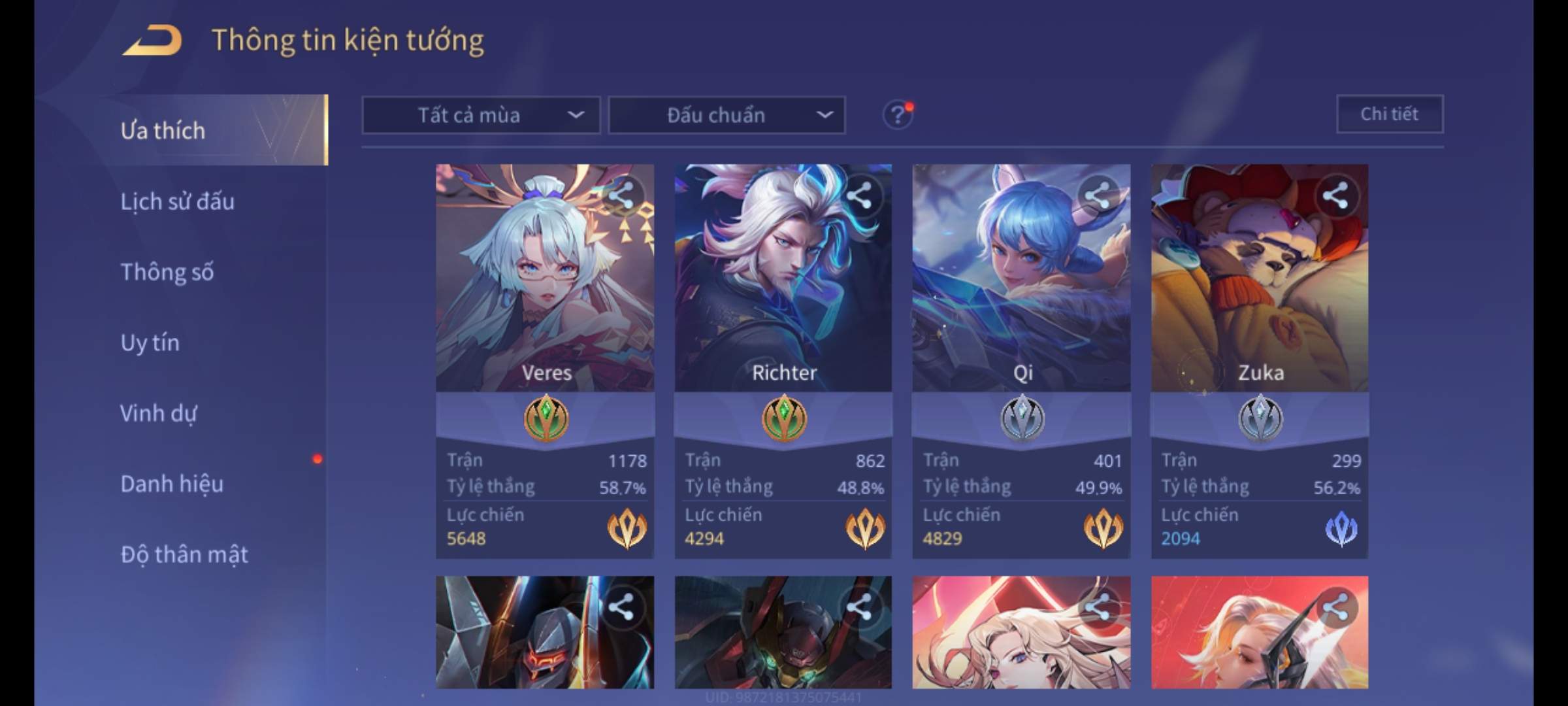Open the Lịch sử đấu tab
1568x706 pixels.
tap(178, 201)
